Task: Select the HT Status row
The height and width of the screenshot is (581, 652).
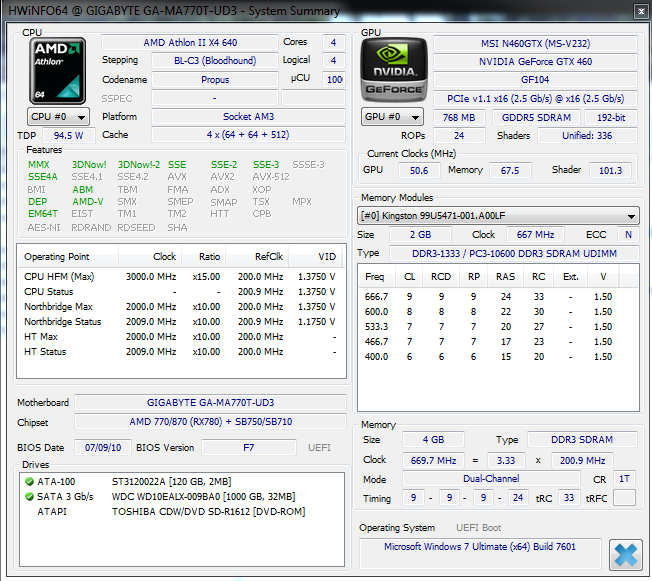Action: point(180,351)
